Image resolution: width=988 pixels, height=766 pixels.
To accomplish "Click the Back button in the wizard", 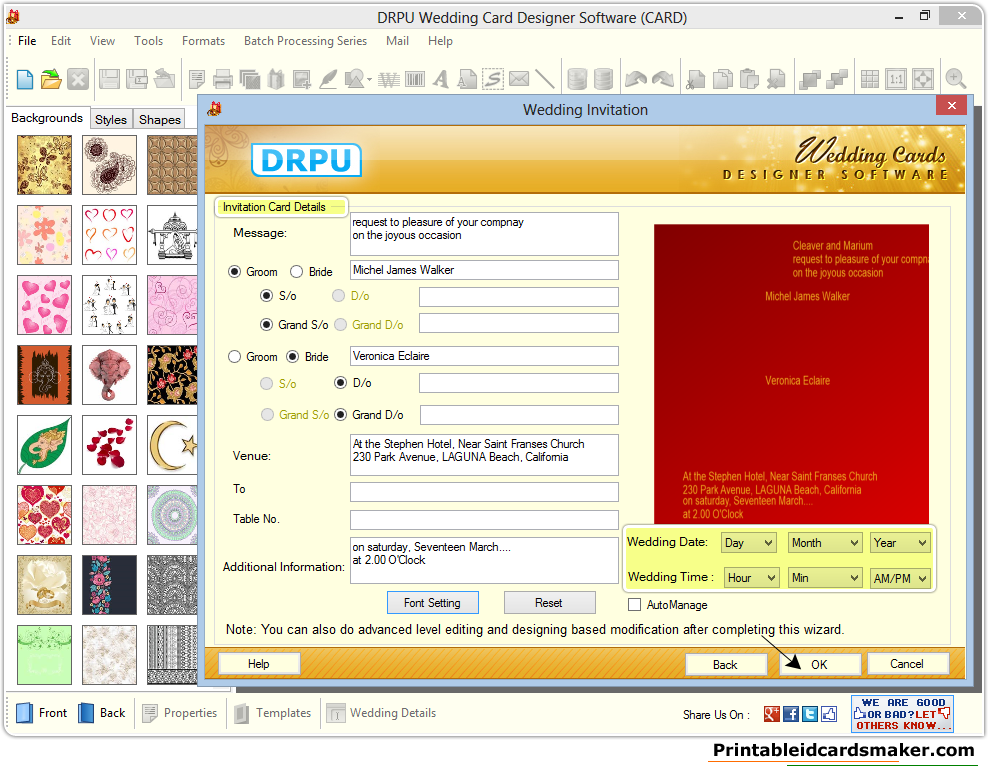I will click(x=725, y=664).
